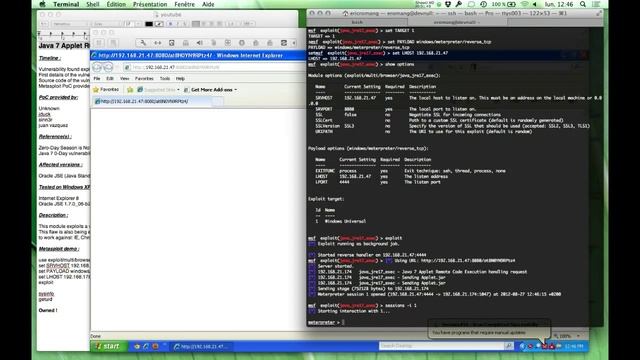Click the double-arrow icon in VM toolbar
The width and height of the screenshot is (640, 360).
click(158, 43)
